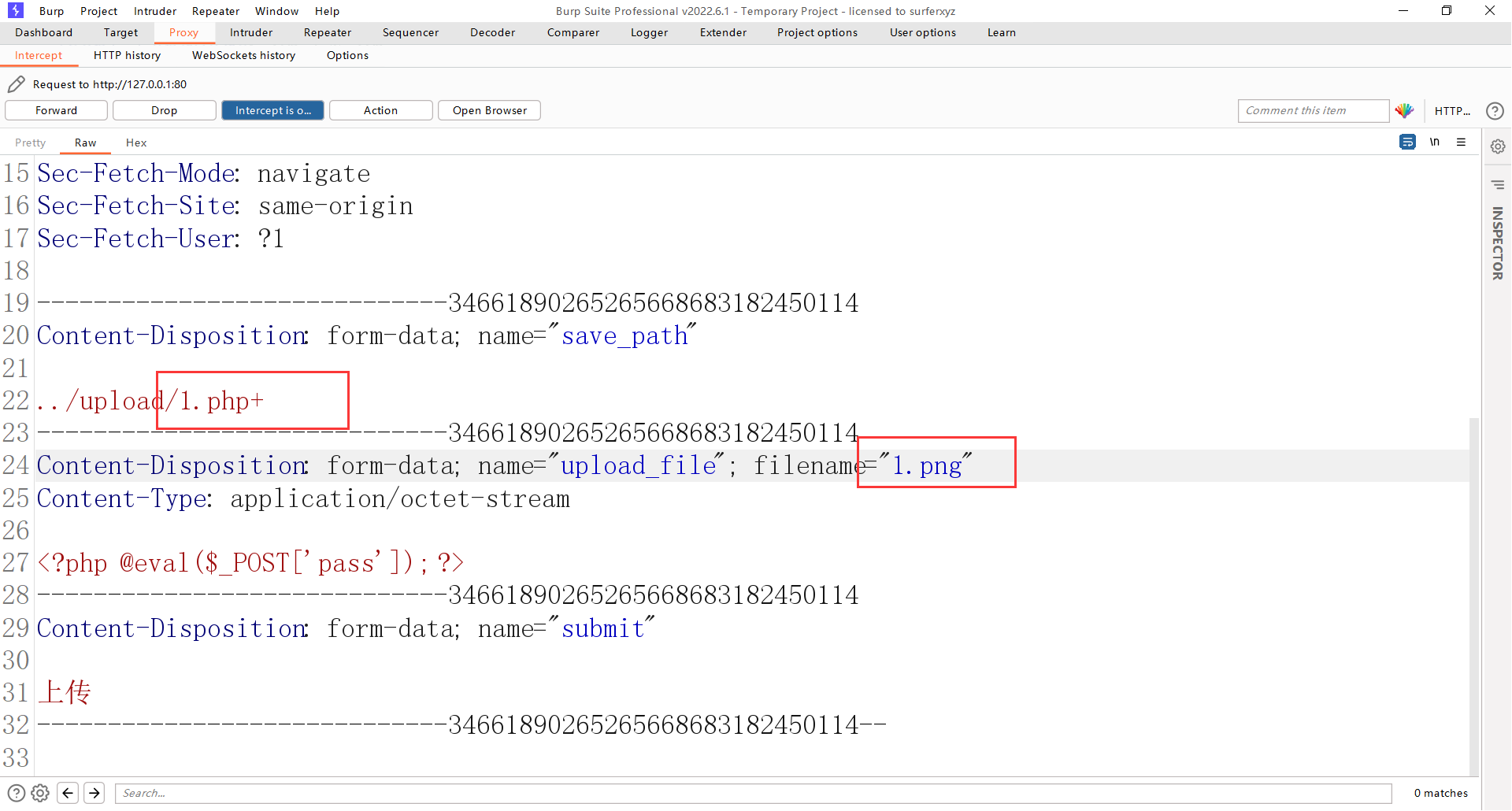Click the Request to http://127.0.0.1:80 label
This screenshot has width=1512, height=811.
point(109,84)
